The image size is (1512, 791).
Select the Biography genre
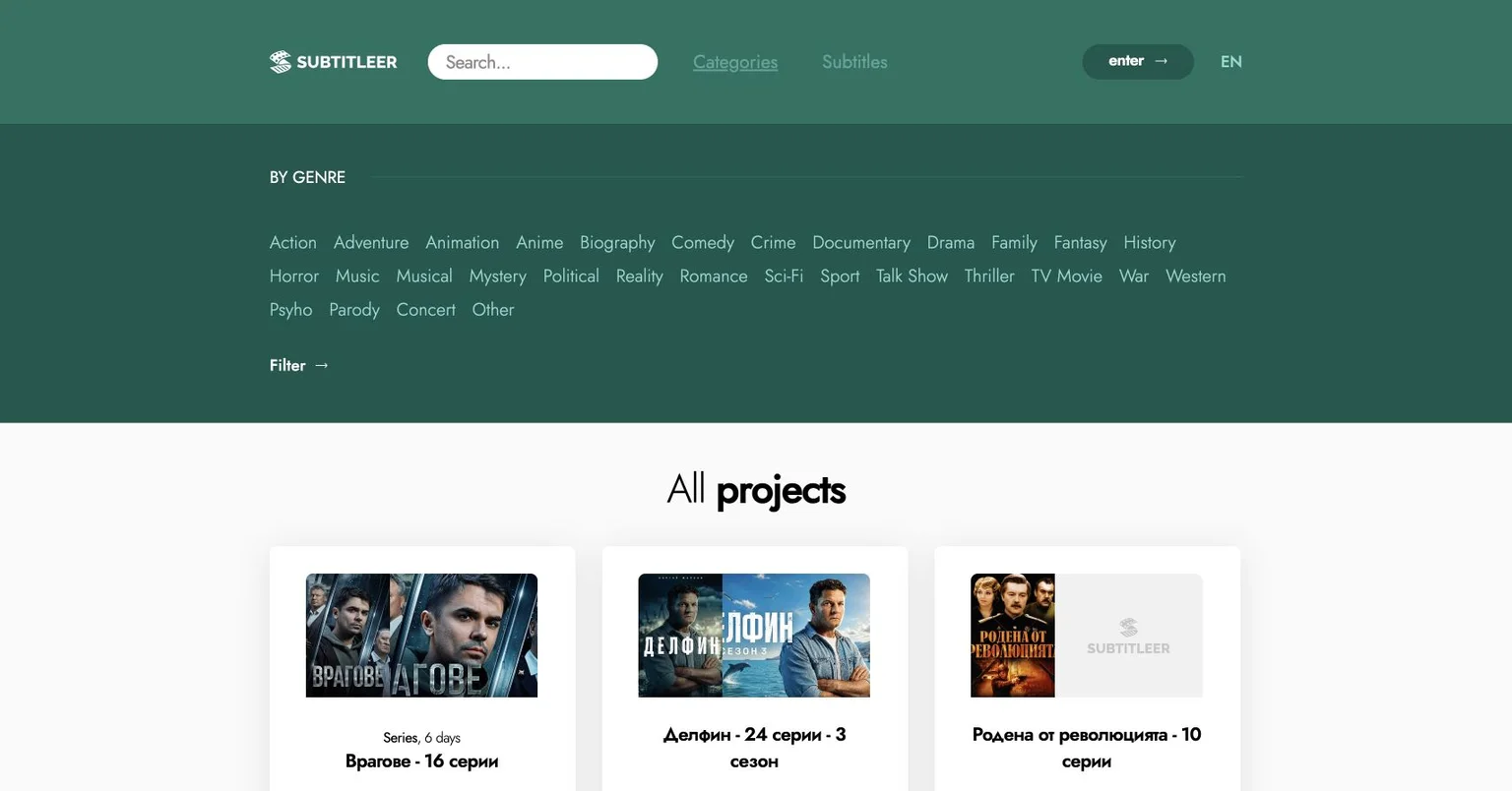click(617, 242)
